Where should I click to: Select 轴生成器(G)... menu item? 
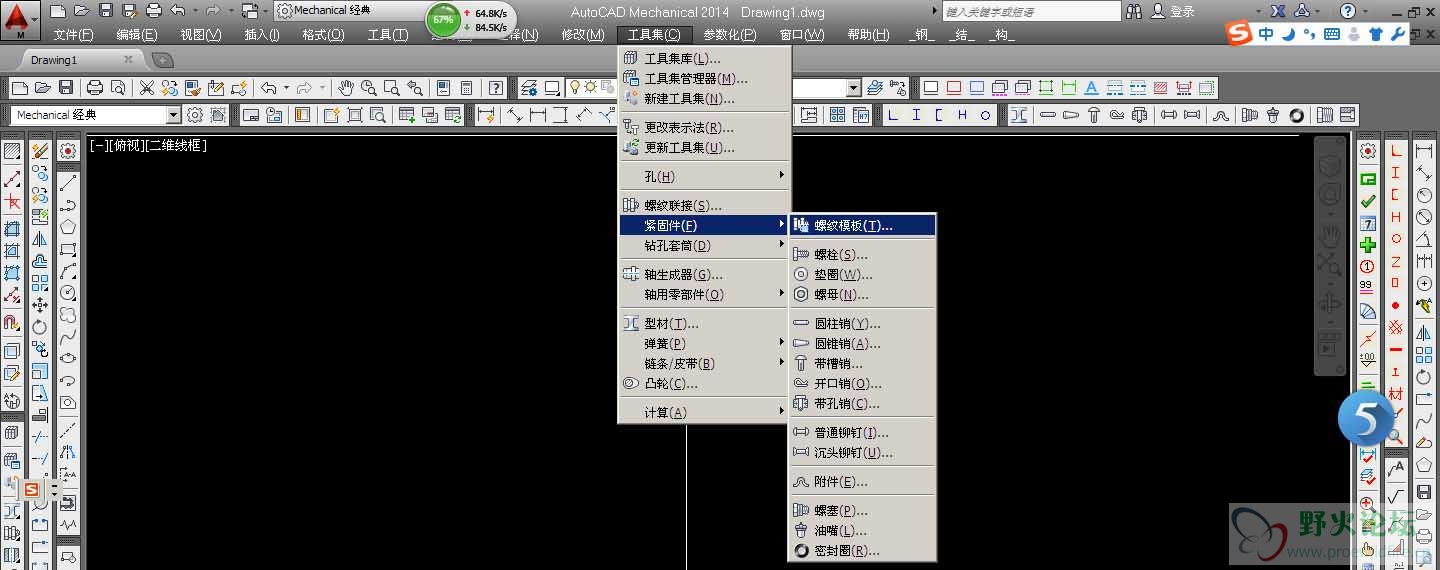click(x=705, y=274)
